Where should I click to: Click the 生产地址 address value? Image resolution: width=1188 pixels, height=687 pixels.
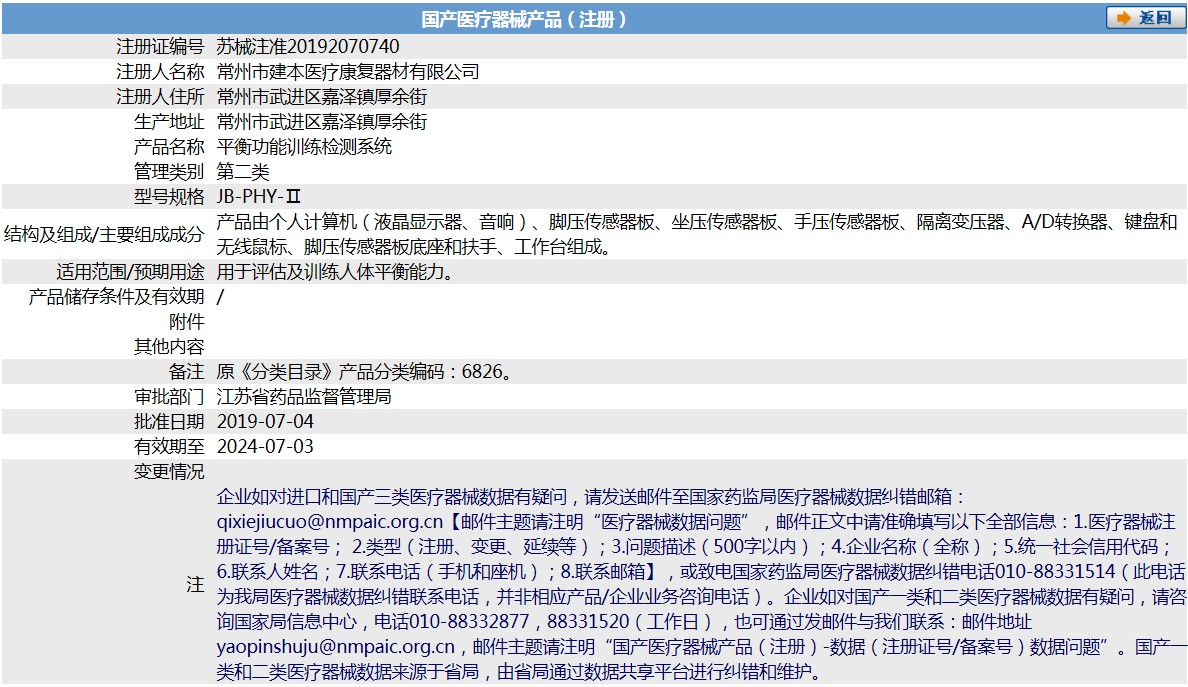coord(322,121)
